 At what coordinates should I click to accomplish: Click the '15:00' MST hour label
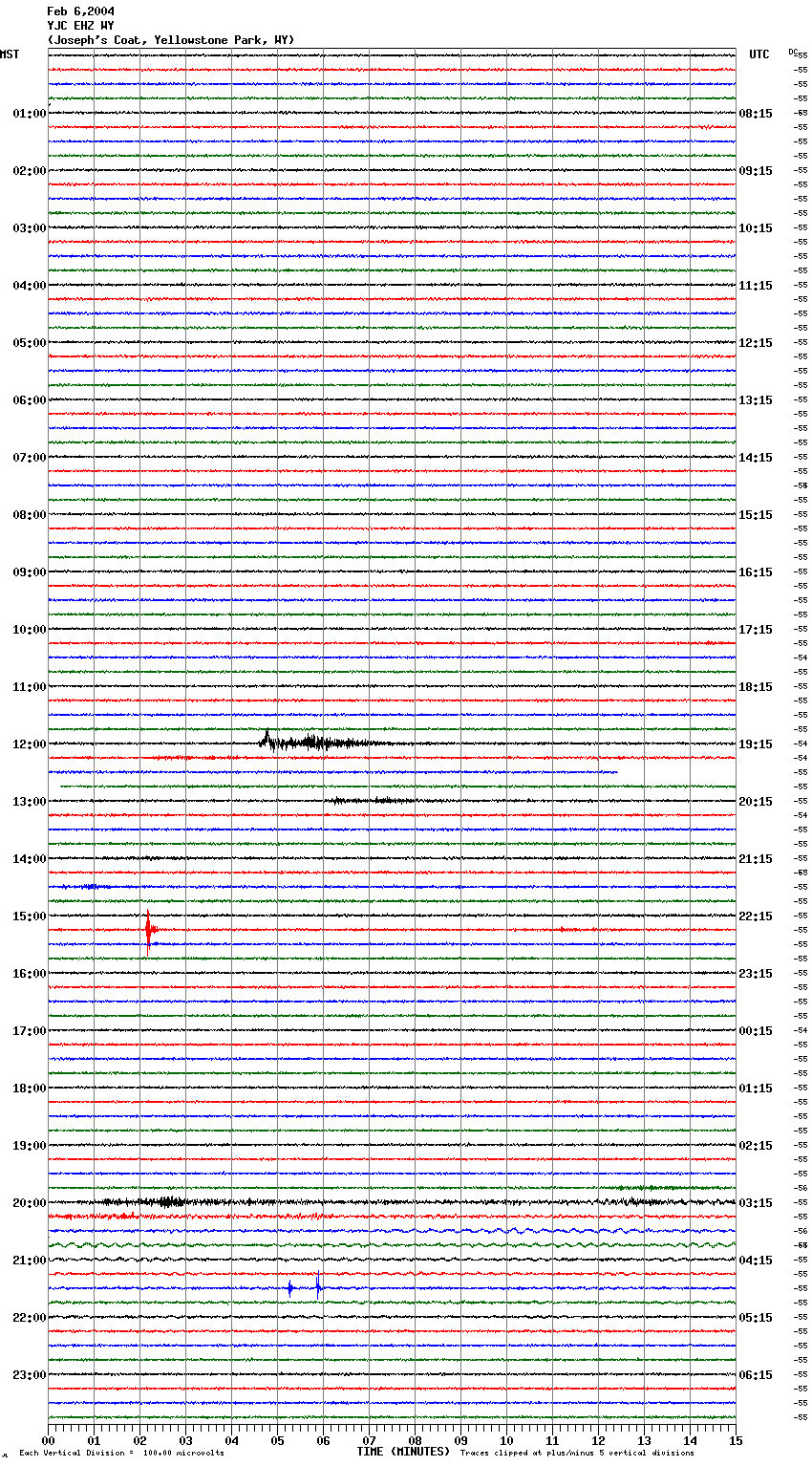(x=29, y=916)
